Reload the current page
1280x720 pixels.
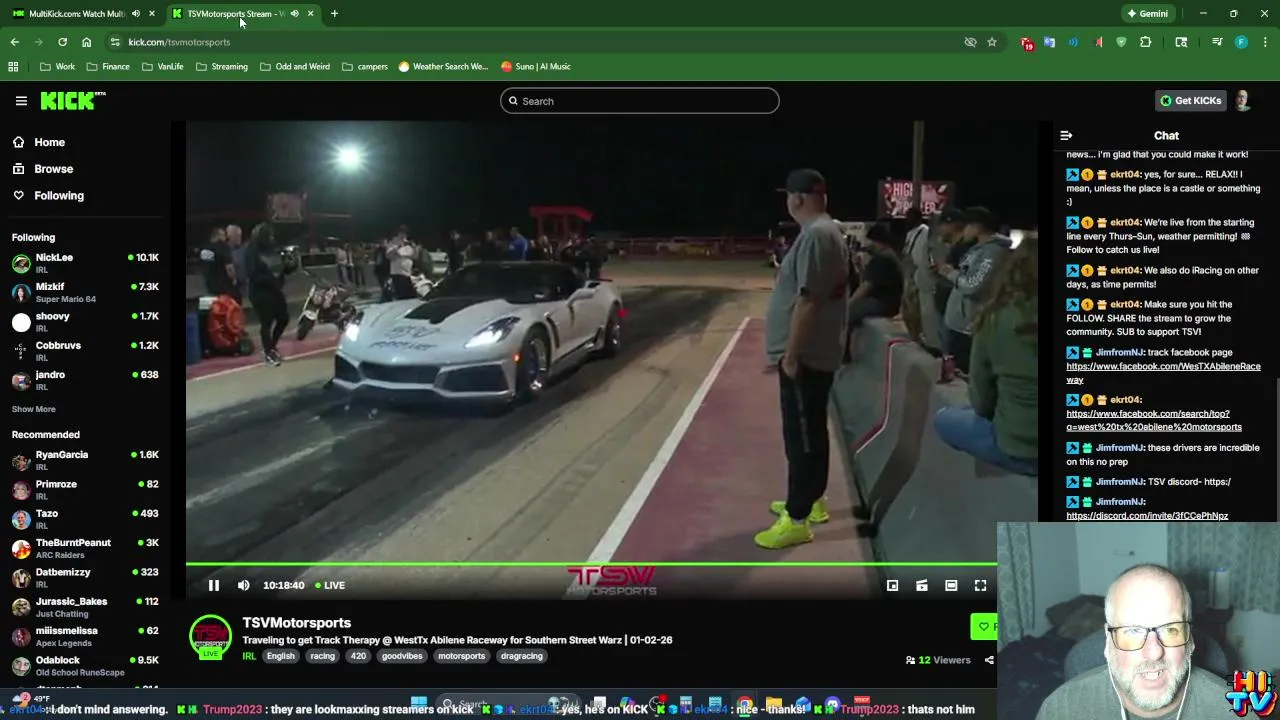tap(62, 42)
